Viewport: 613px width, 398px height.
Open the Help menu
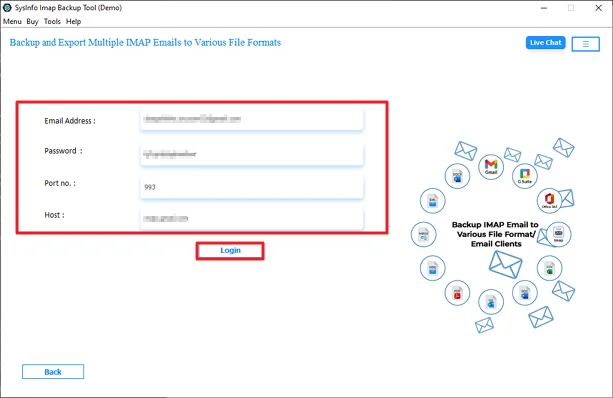(73, 22)
